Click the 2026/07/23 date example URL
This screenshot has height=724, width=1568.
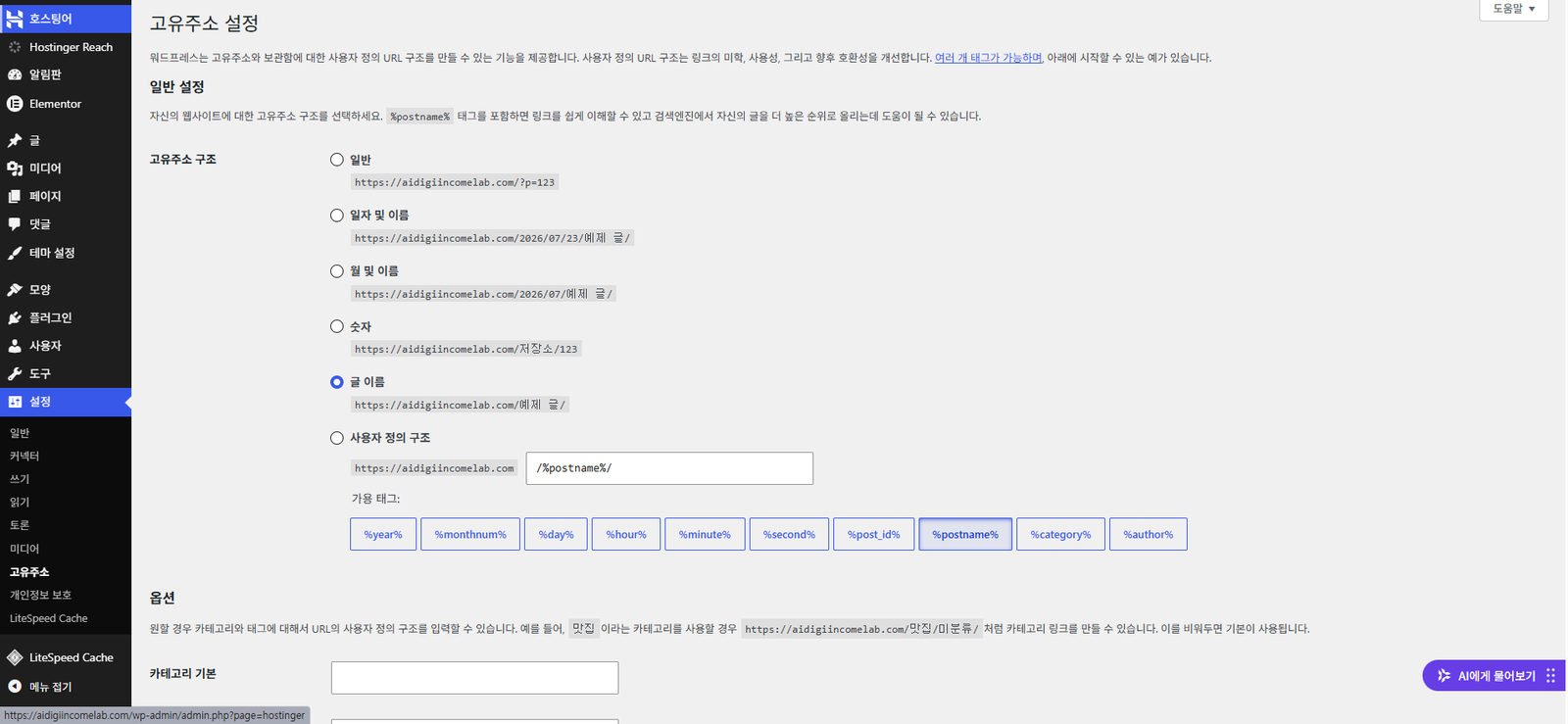[x=492, y=238]
